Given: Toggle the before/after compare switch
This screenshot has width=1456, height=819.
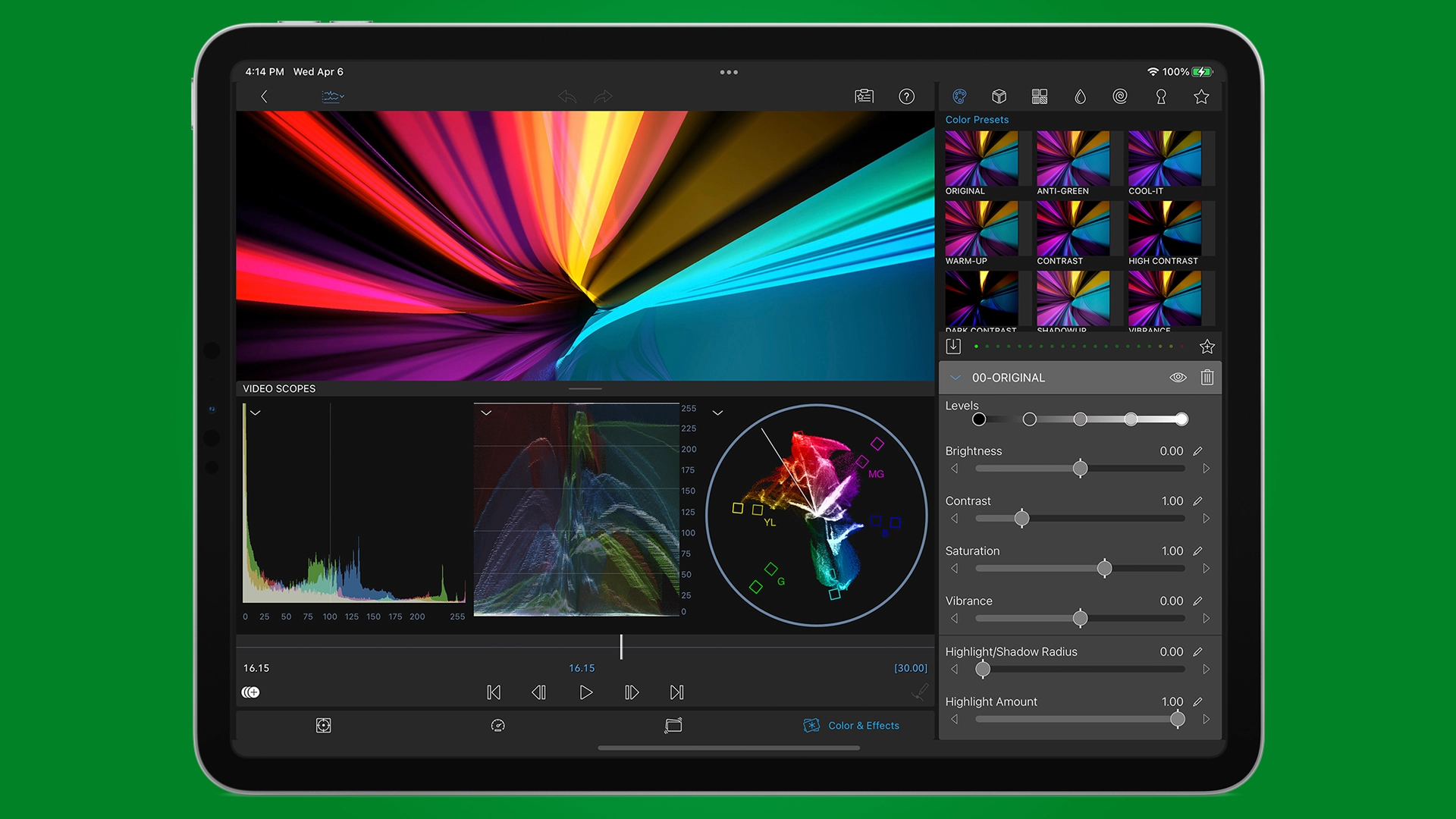Looking at the screenshot, I should 250,692.
